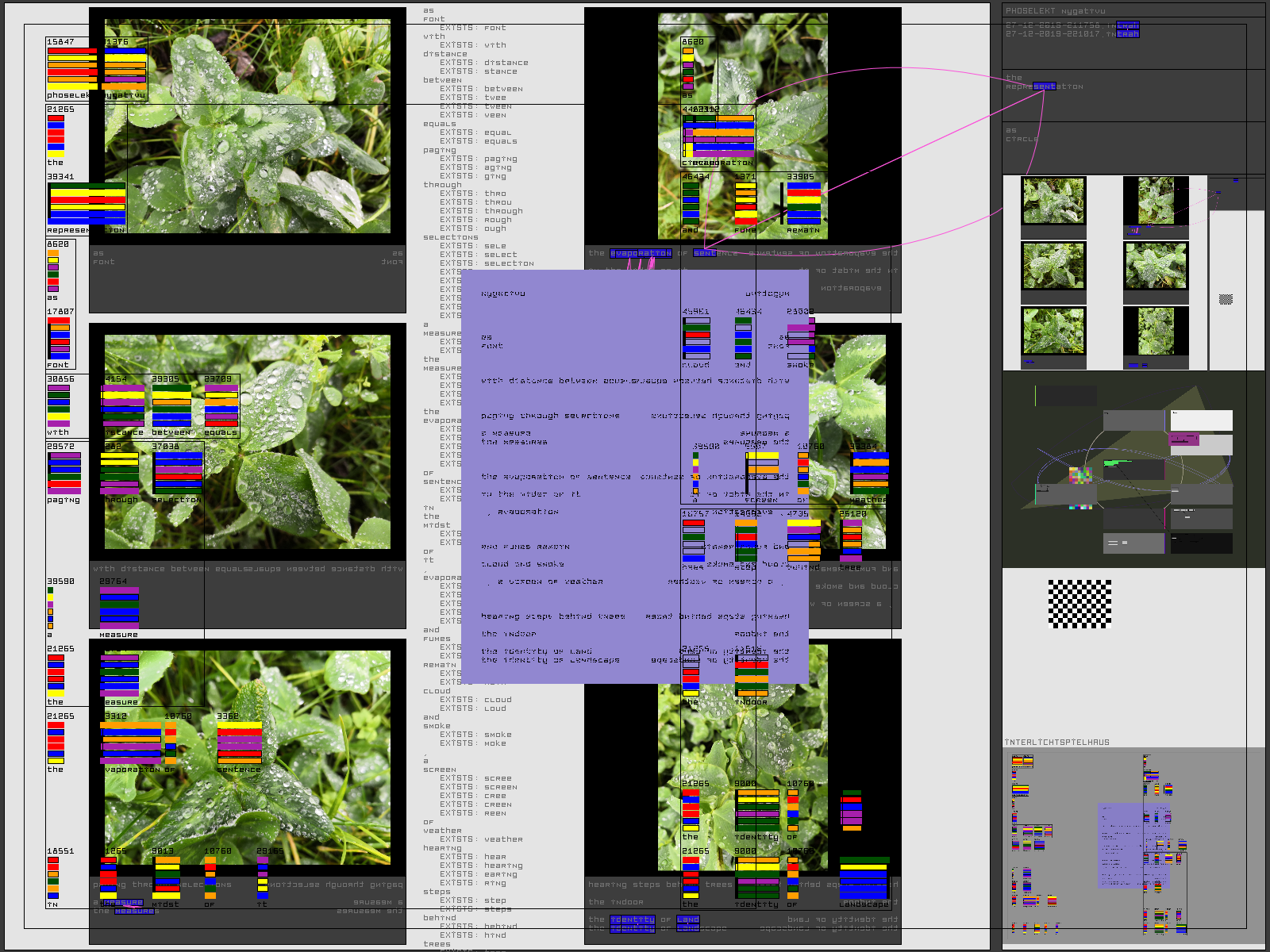
Task: Select the middle-right leaf thumbnail in grid
Action: 1156,266
